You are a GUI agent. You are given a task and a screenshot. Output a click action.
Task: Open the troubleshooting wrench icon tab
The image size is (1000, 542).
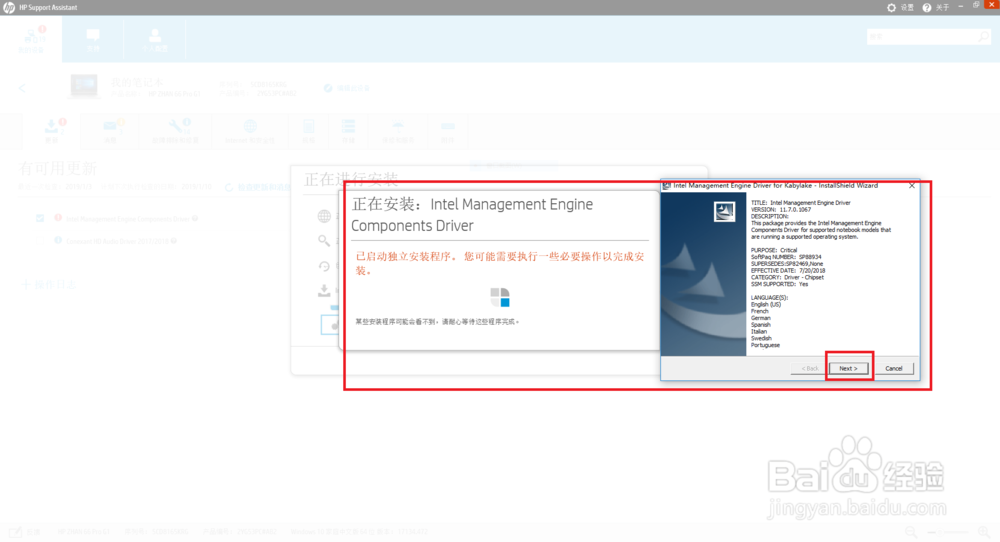pos(175,130)
